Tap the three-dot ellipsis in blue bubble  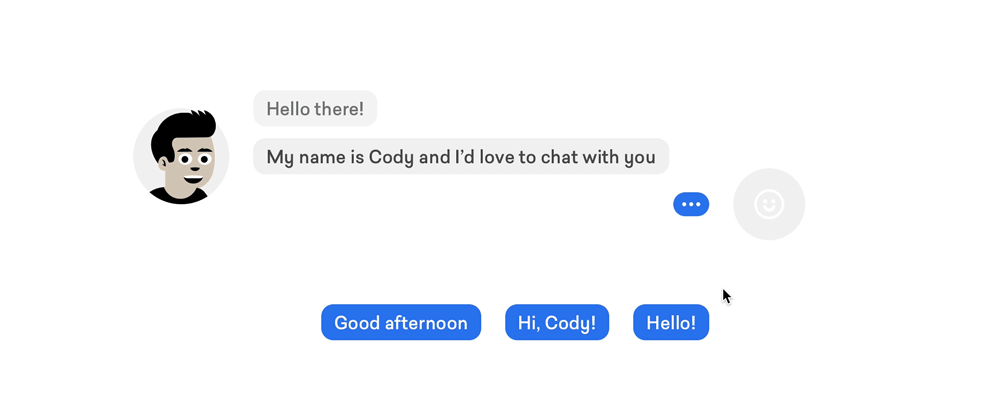pyautogui.click(x=691, y=204)
